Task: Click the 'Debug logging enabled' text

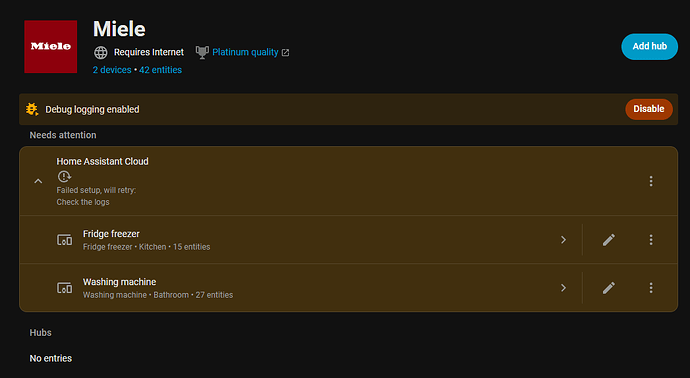Action: coord(92,110)
